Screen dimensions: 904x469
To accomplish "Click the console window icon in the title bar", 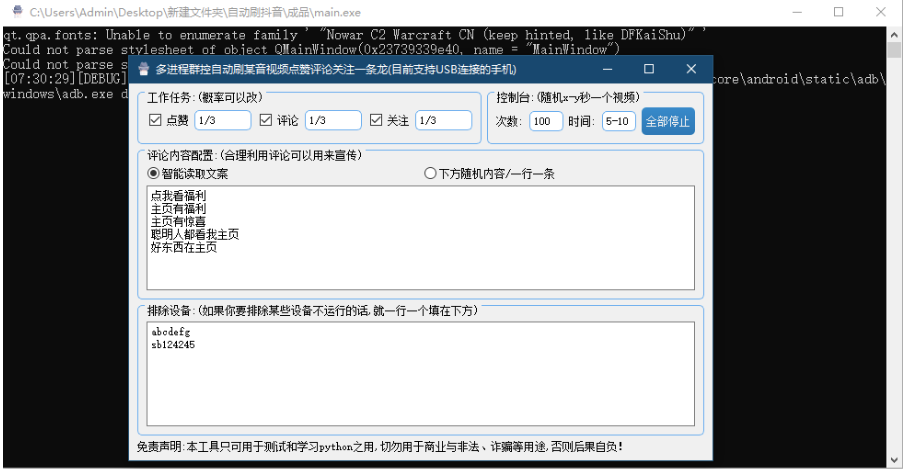I will pyautogui.click(x=14, y=12).
